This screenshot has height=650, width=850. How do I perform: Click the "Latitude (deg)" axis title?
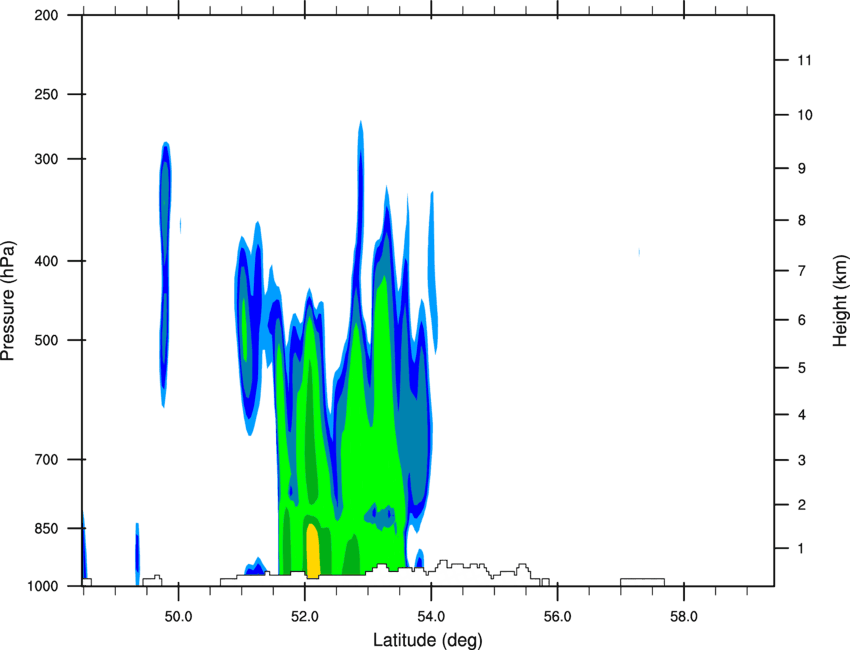point(427,640)
